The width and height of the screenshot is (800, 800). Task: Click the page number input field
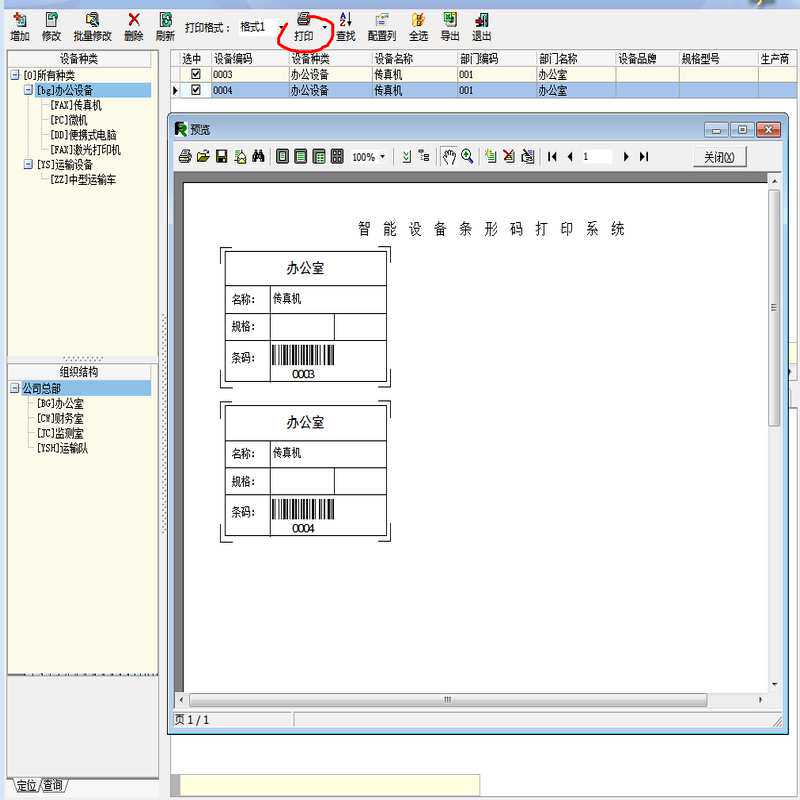coord(596,157)
